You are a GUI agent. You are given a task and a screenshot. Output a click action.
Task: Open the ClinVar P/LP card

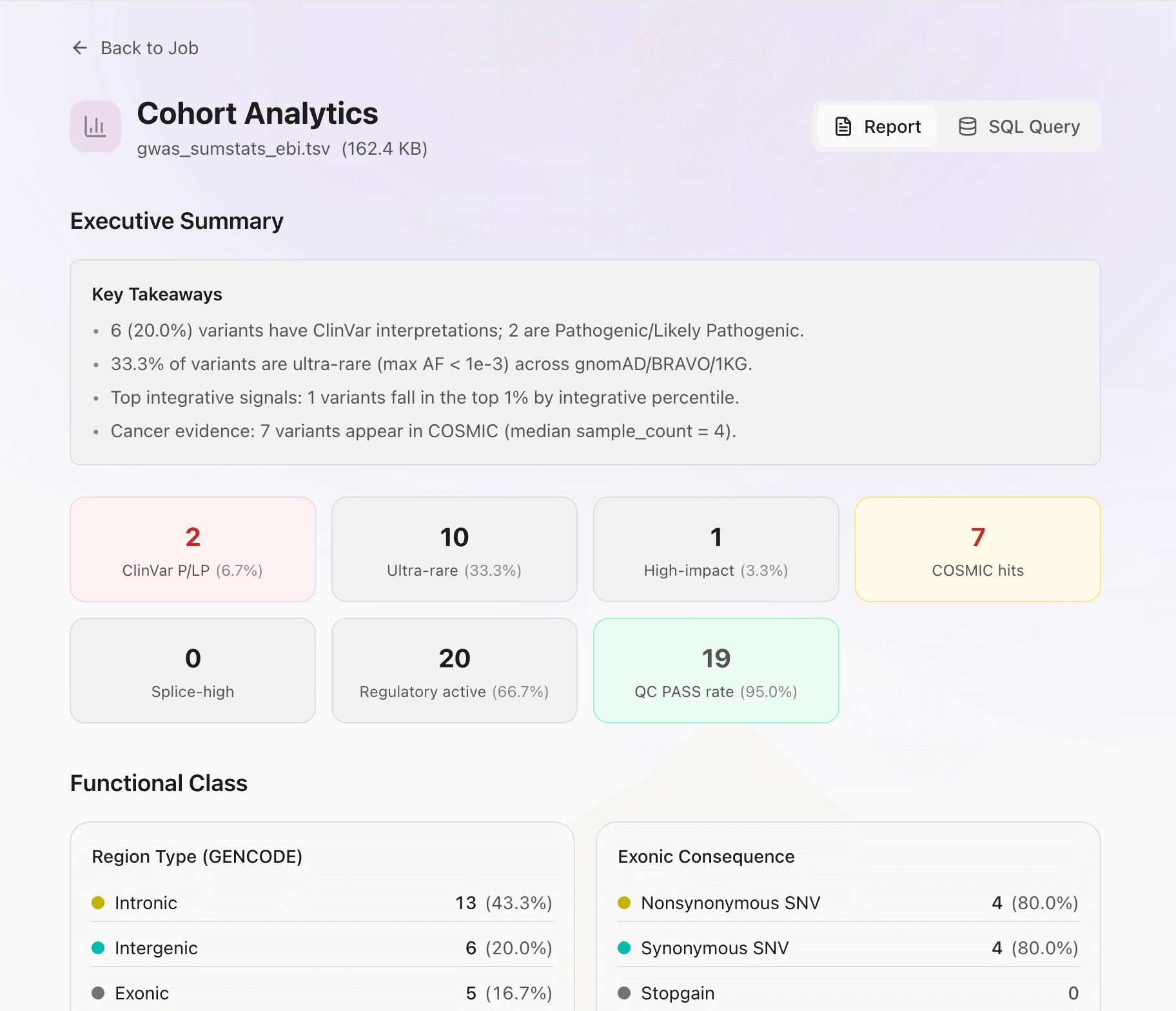(193, 549)
